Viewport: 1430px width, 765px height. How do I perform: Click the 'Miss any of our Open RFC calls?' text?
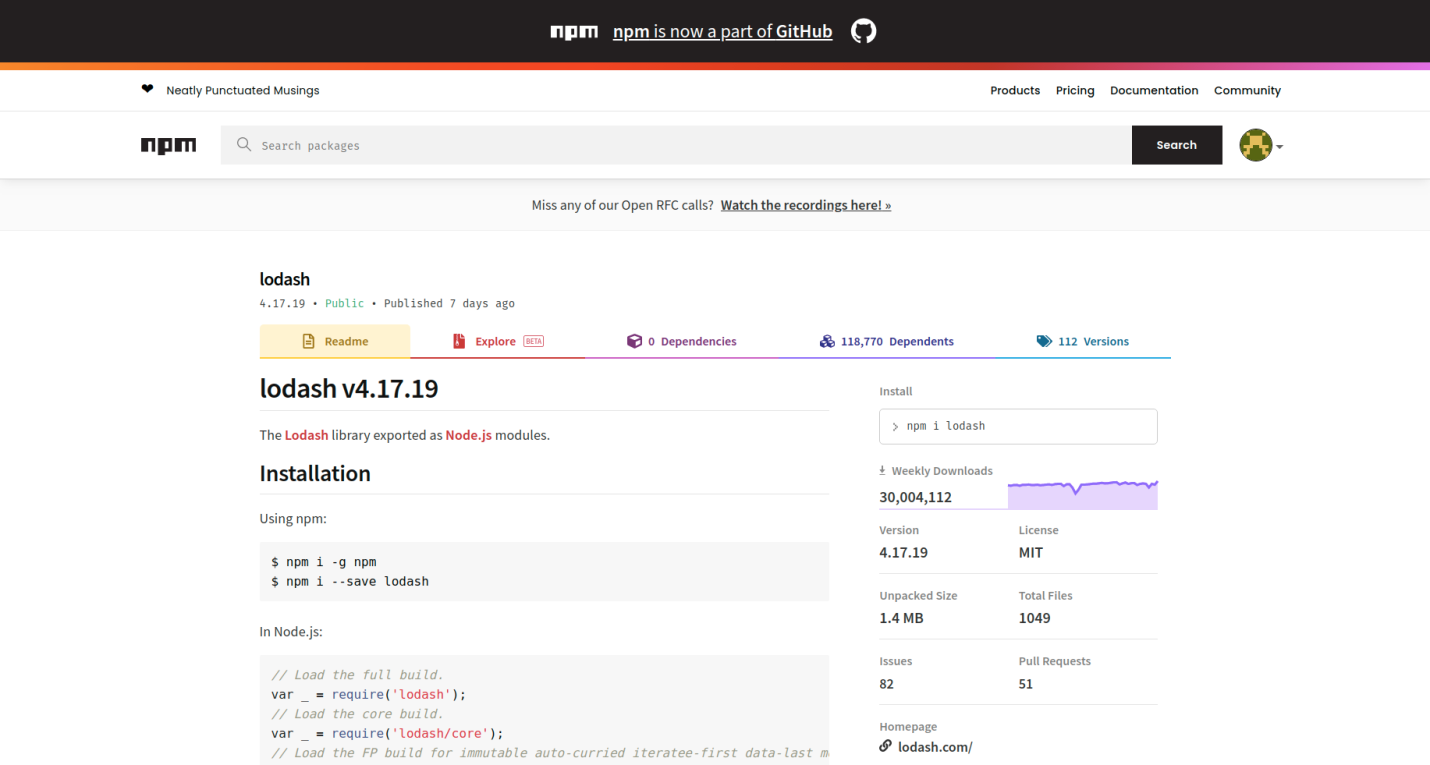point(623,205)
